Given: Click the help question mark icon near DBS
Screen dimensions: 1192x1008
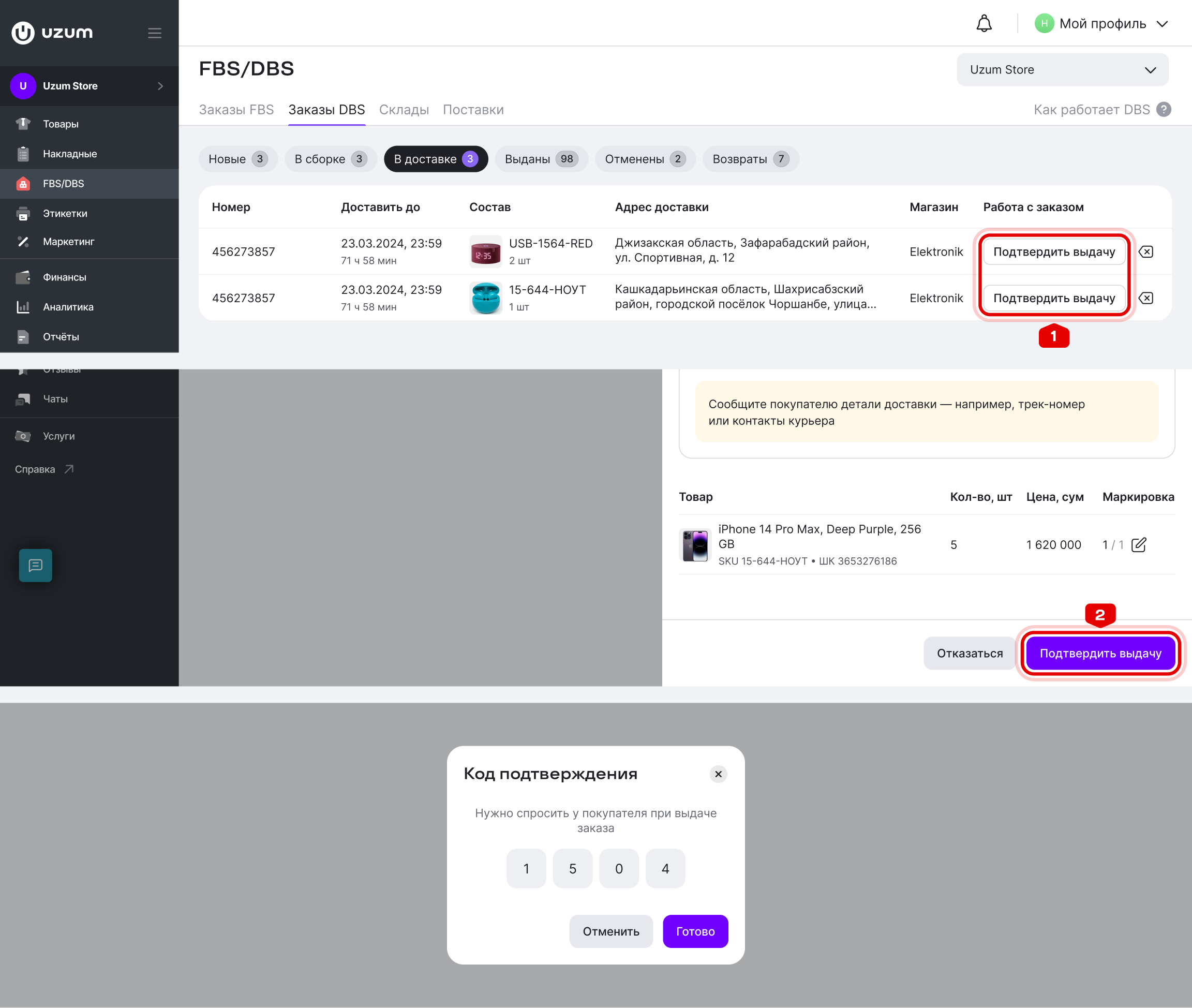Looking at the screenshot, I should (1164, 110).
